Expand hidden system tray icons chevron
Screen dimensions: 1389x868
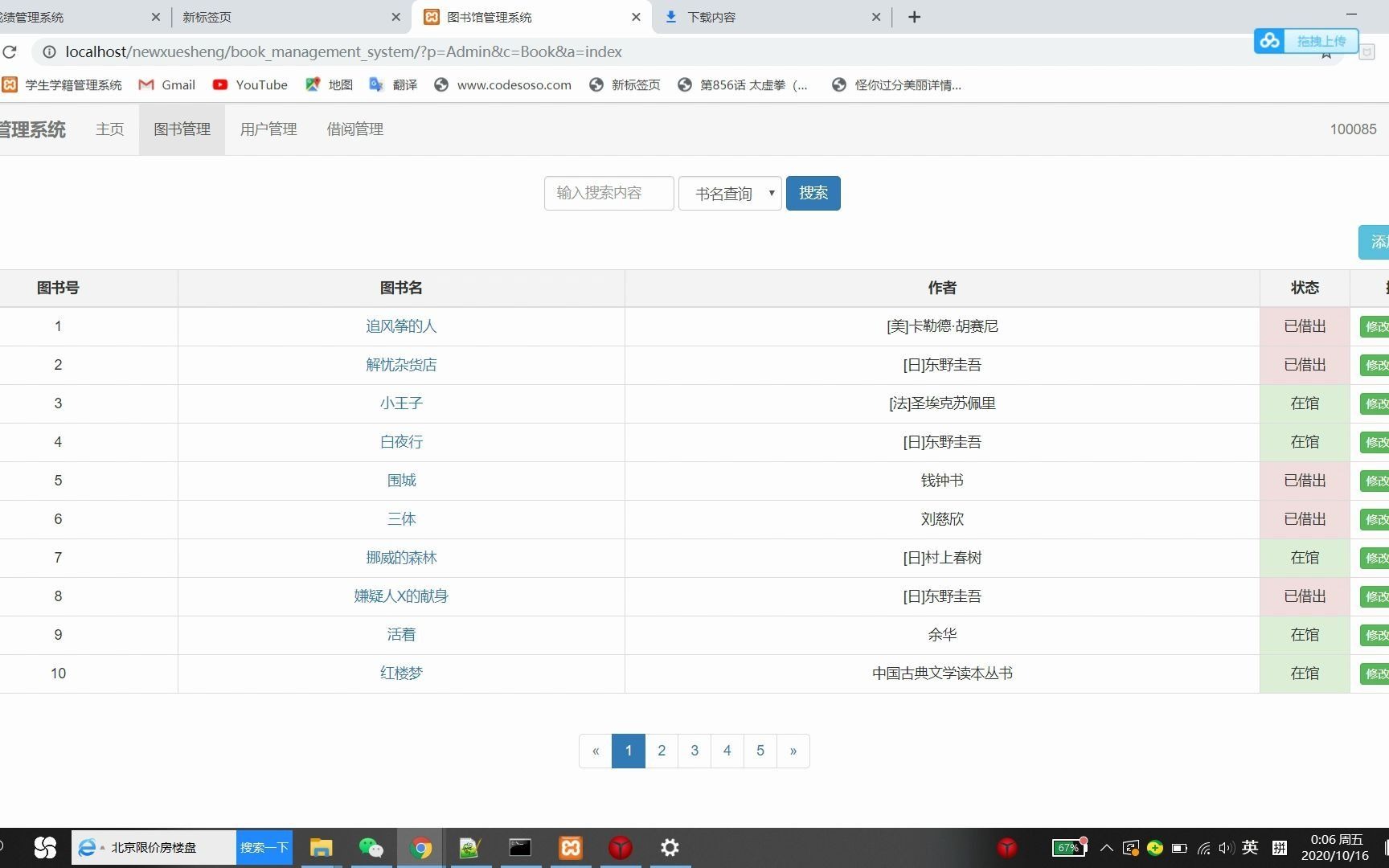pyautogui.click(x=1107, y=847)
